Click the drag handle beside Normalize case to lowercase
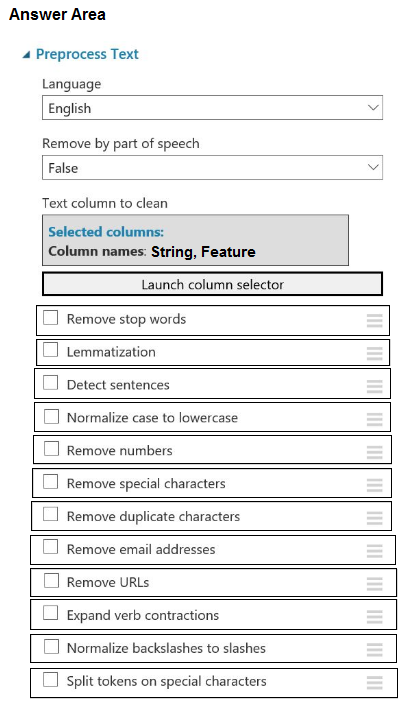The image size is (409, 709). (374, 419)
